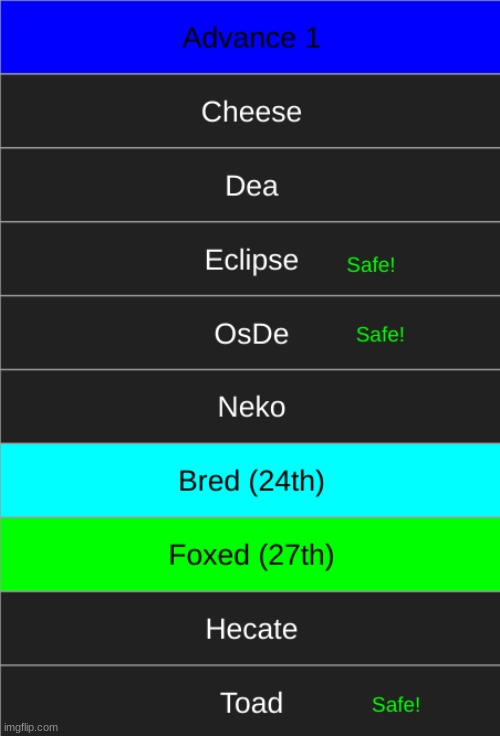Click the Foxed (27th) text
The height and width of the screenshot is (736, 500).
coord(252,555)
